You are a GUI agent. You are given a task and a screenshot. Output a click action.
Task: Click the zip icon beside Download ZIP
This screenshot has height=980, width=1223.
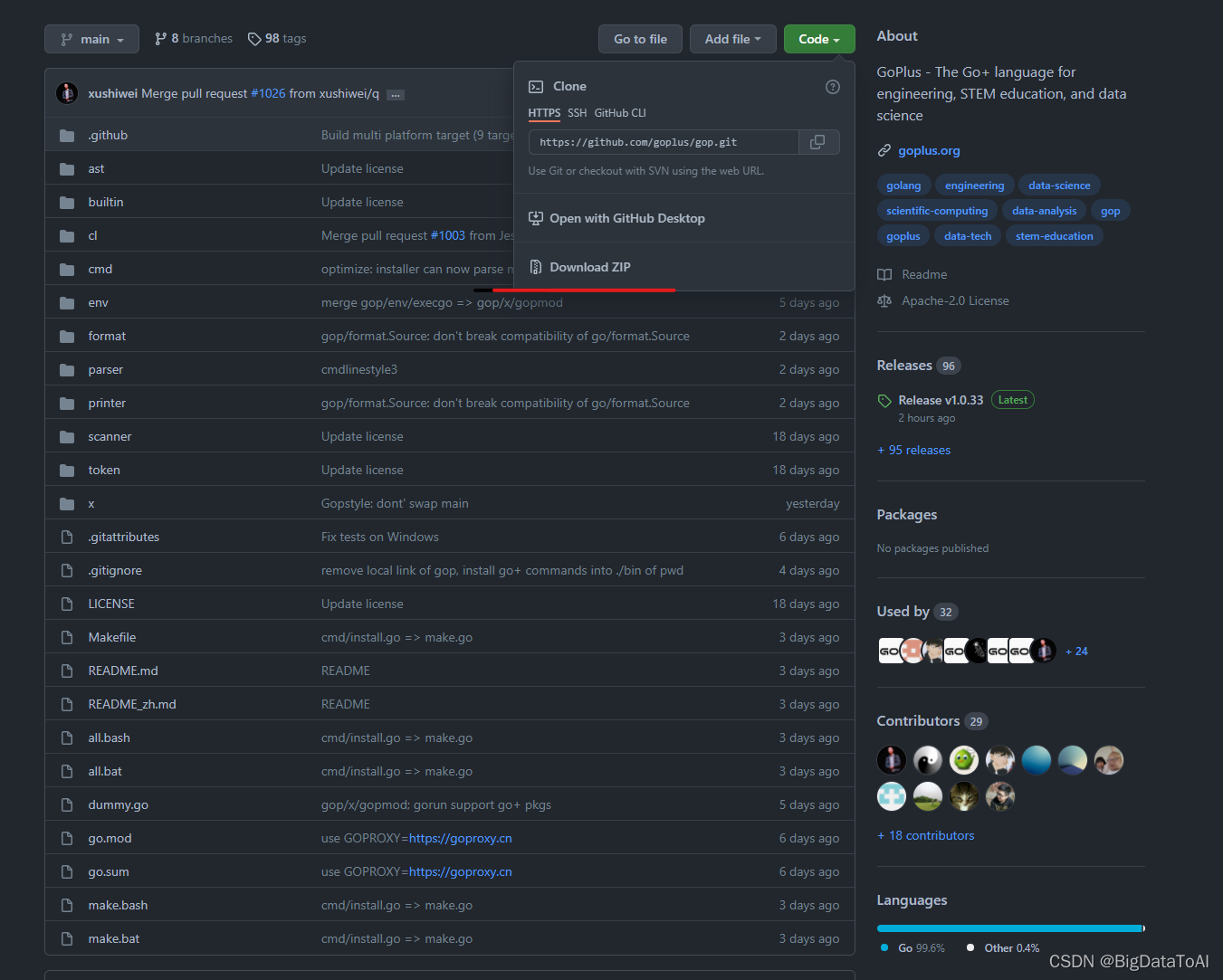point(536,267)
